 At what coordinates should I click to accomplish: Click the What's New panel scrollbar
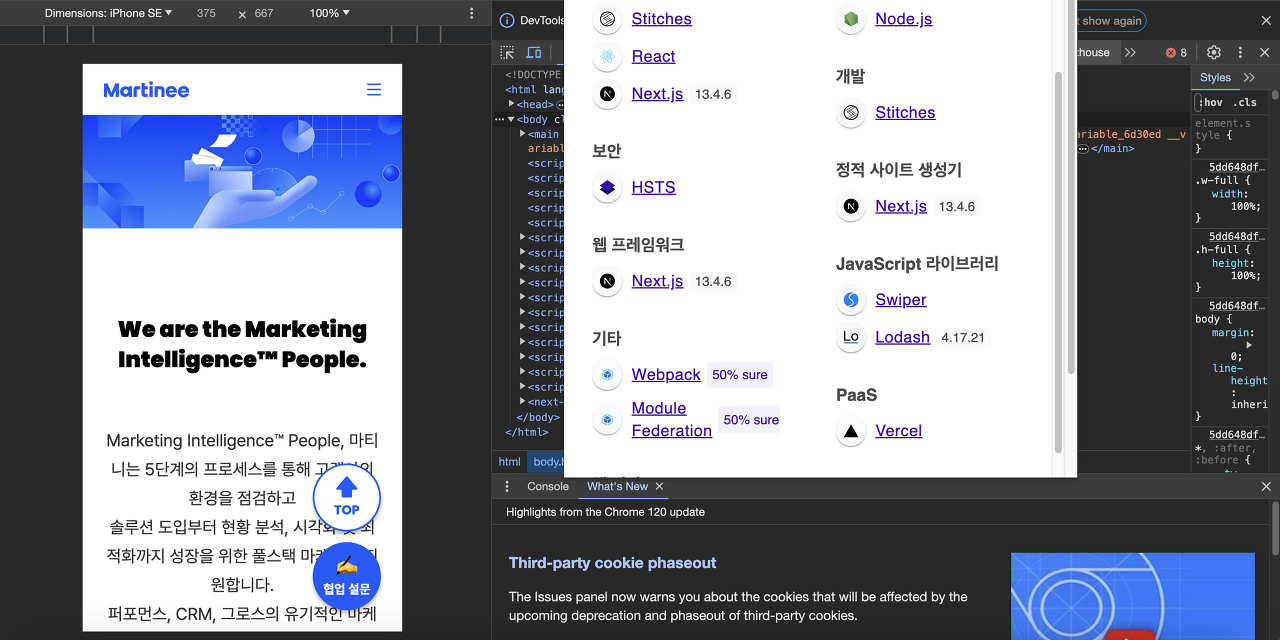1275,528
